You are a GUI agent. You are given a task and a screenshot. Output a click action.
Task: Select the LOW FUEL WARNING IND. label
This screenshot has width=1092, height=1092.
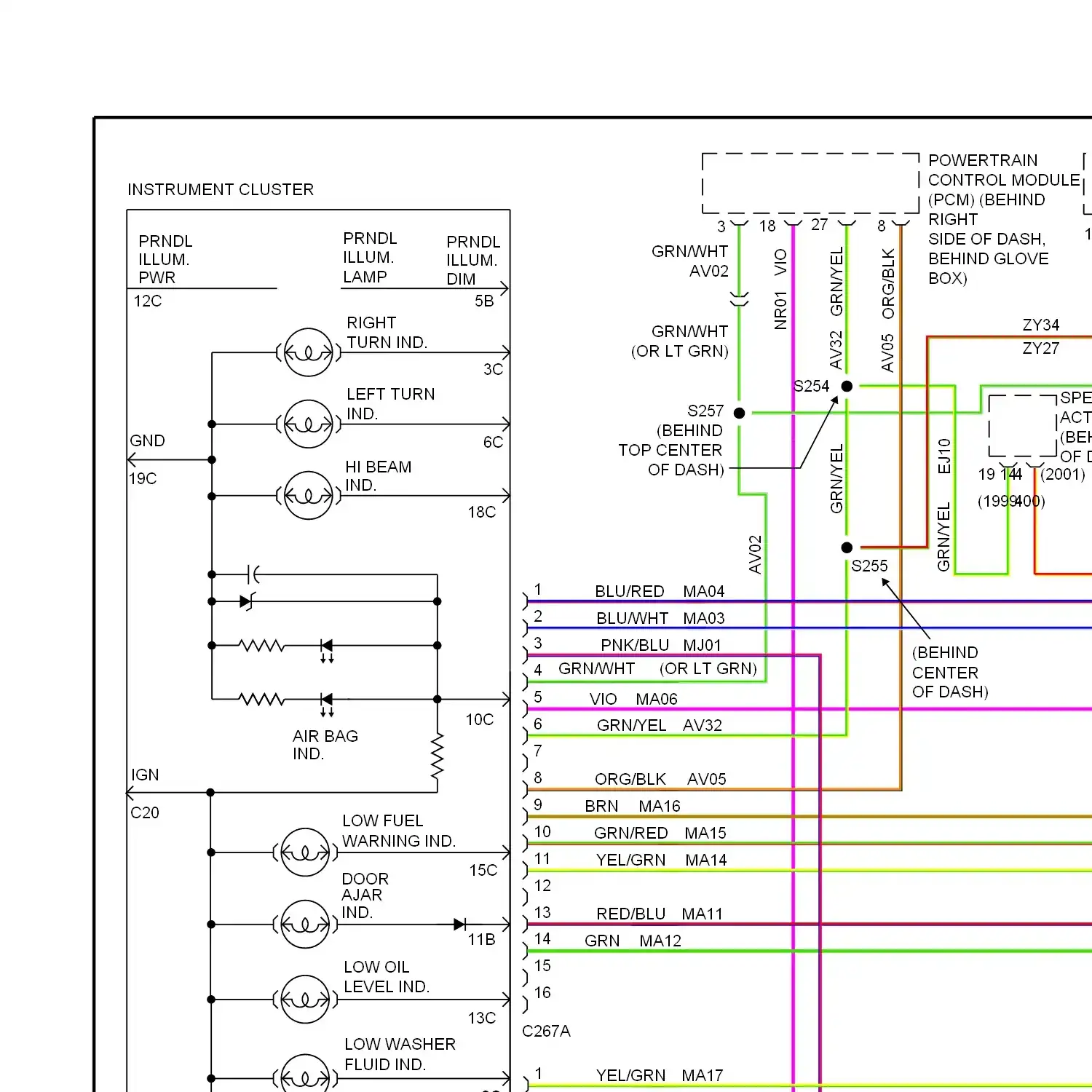(399, 831)
